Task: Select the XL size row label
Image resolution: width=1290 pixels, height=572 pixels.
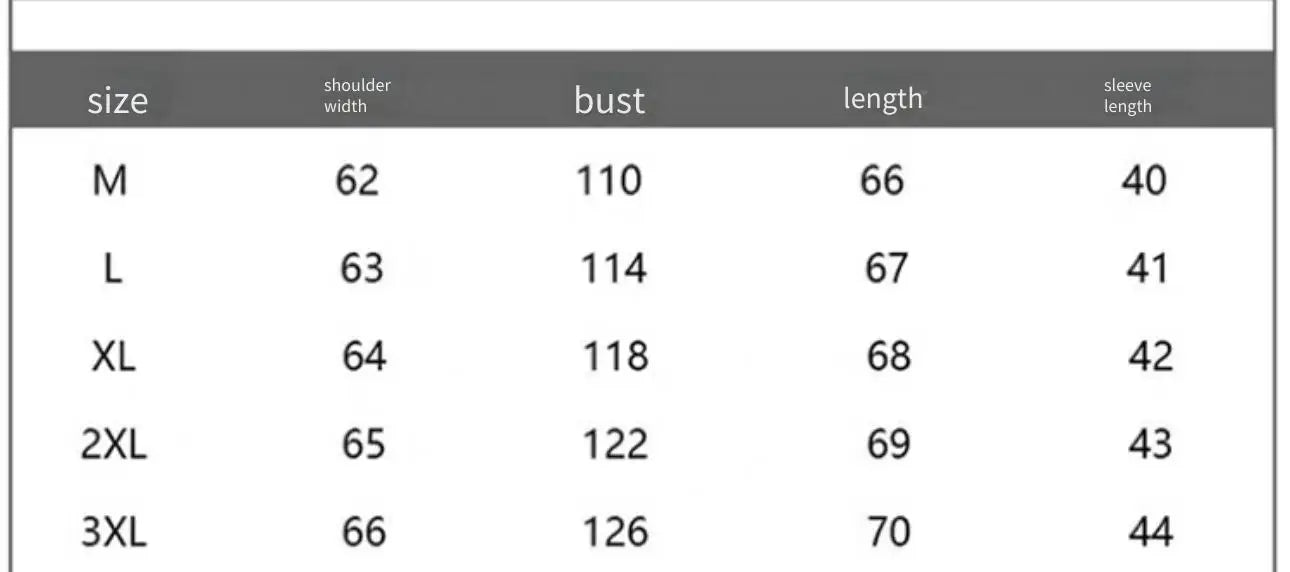Action: coord(113,356)
